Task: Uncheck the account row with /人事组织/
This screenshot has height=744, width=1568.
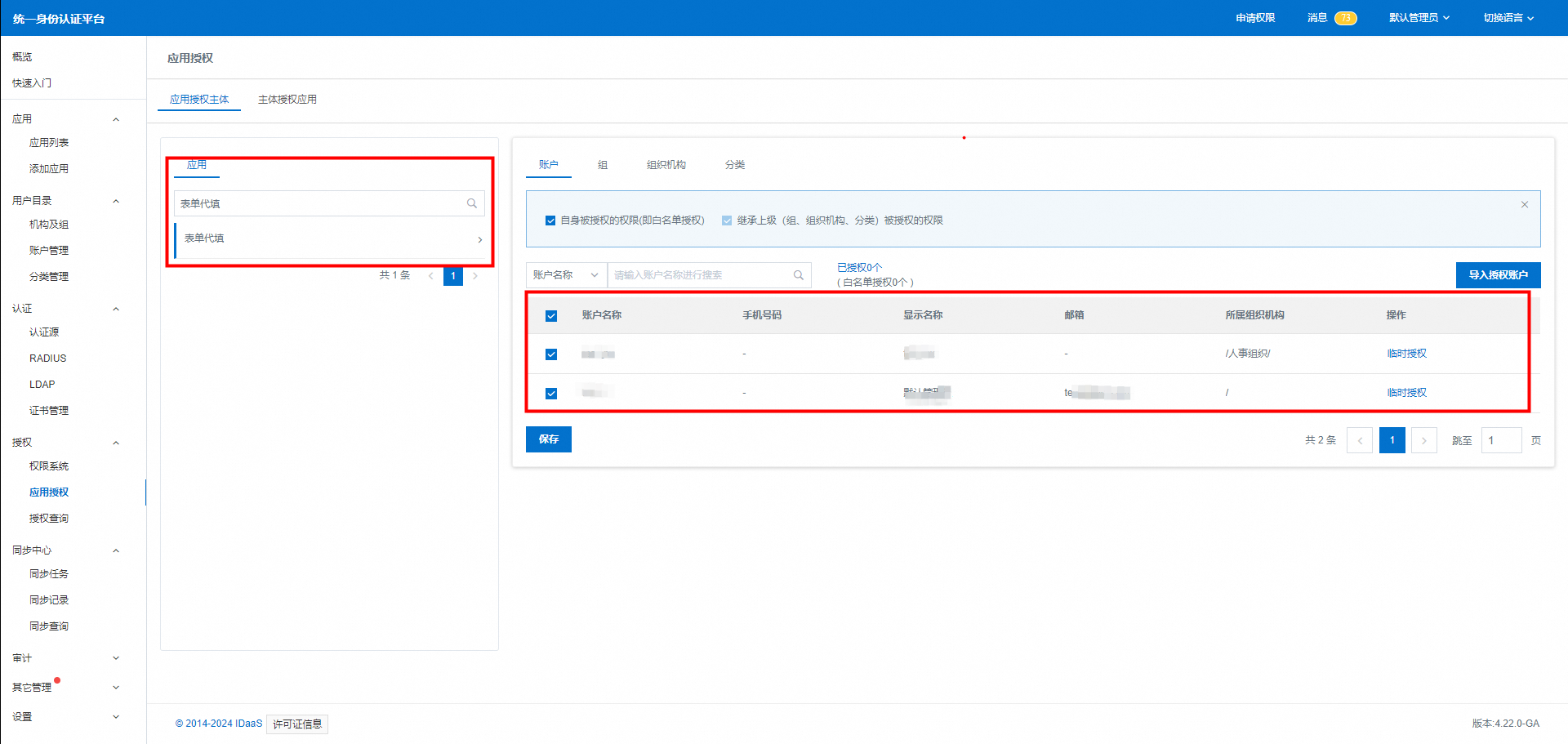Action: pos(551,354)
